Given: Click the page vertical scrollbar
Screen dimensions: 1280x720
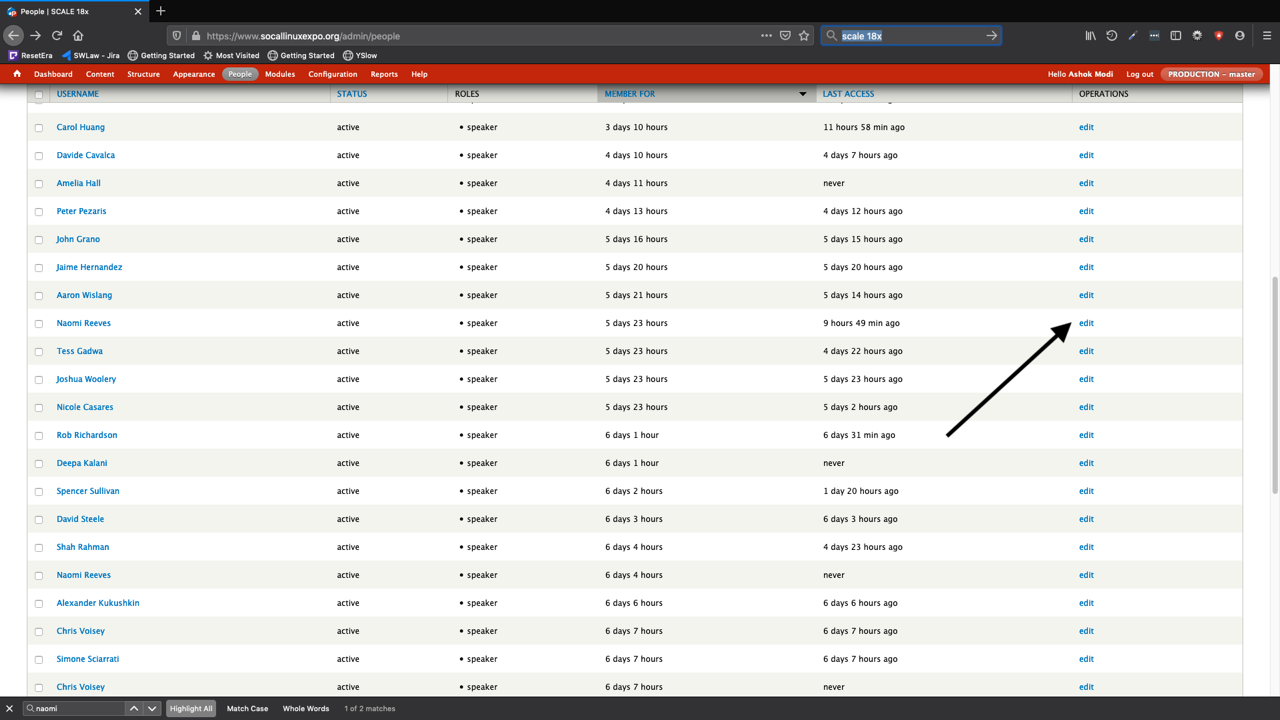Looking at the screenshot, I should tap(1274, 385).
